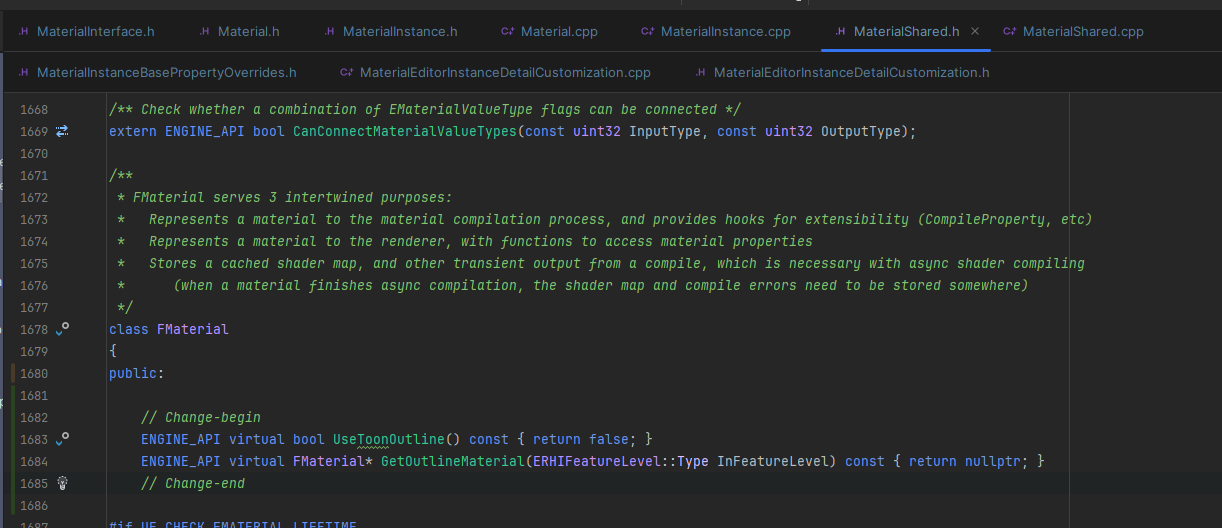Open the MaterialInstanceBasePropertyOverrides.h tab

pyautogui.click(x=157, y=72)
